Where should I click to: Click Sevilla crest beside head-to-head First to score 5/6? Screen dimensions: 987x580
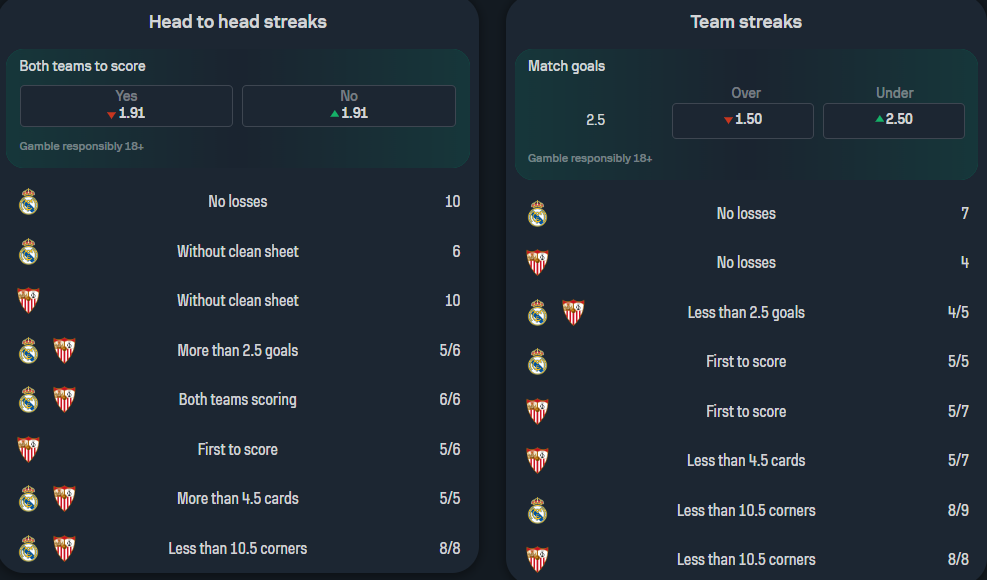pyautogui.click(x=28, y=449)
